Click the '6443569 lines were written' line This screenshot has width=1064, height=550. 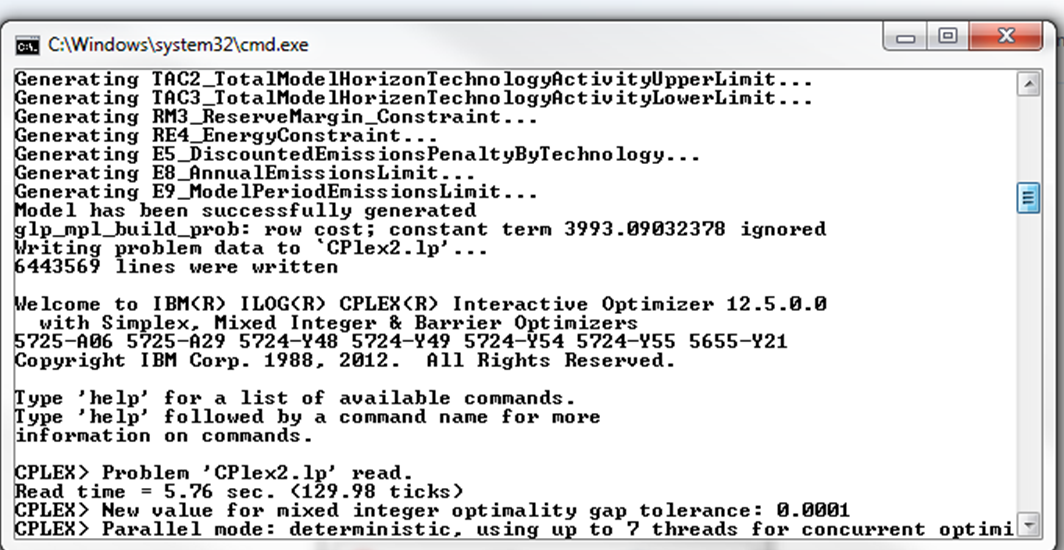(x=176, y=267)
